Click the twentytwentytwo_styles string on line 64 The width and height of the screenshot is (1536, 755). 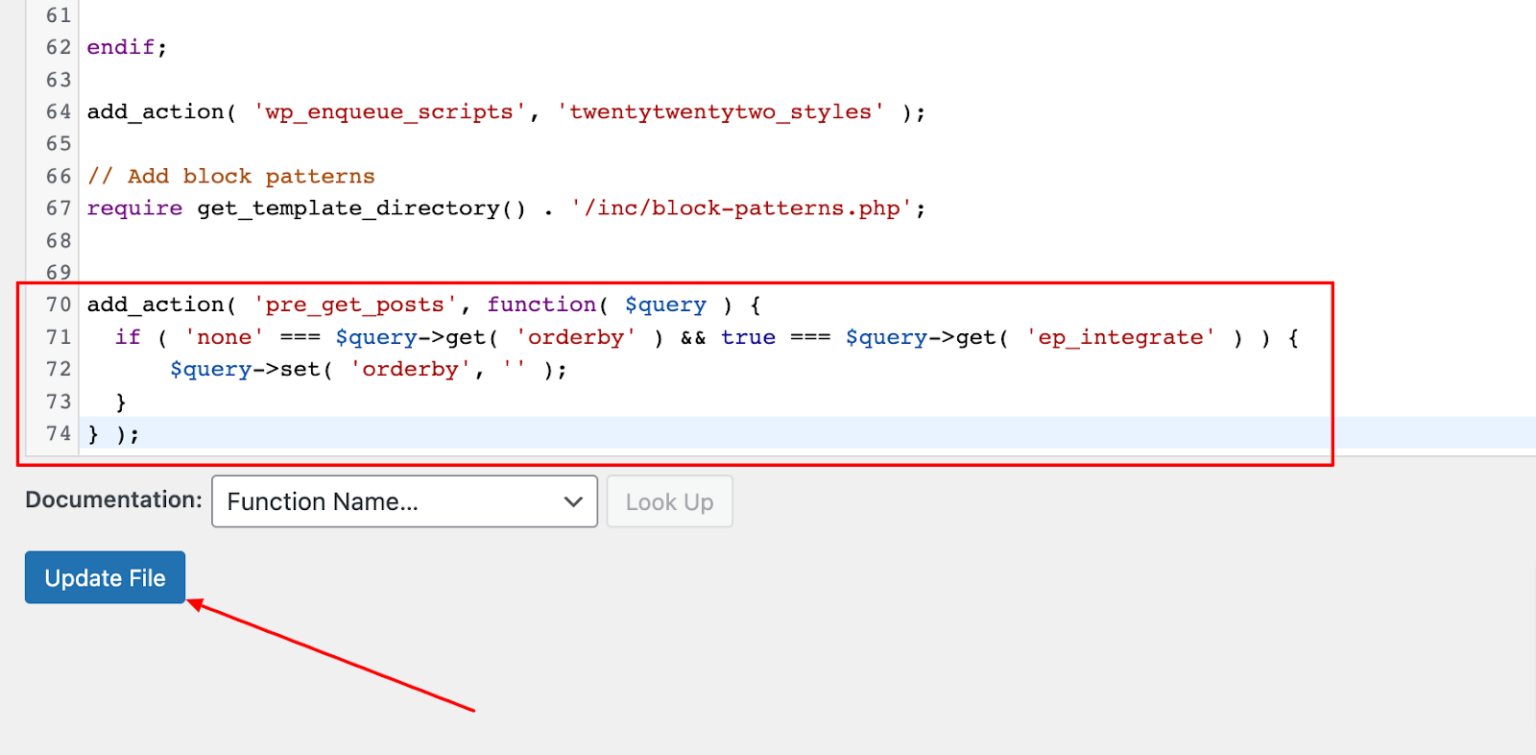[x=722, y=111]
